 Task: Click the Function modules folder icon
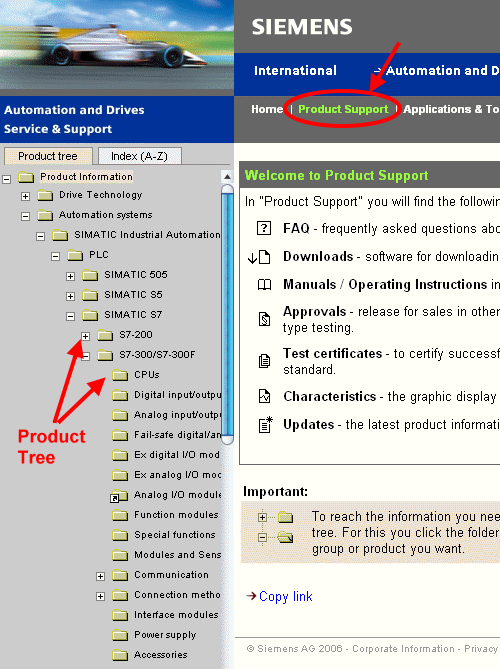pyautogui.click(x=120, y=515)
